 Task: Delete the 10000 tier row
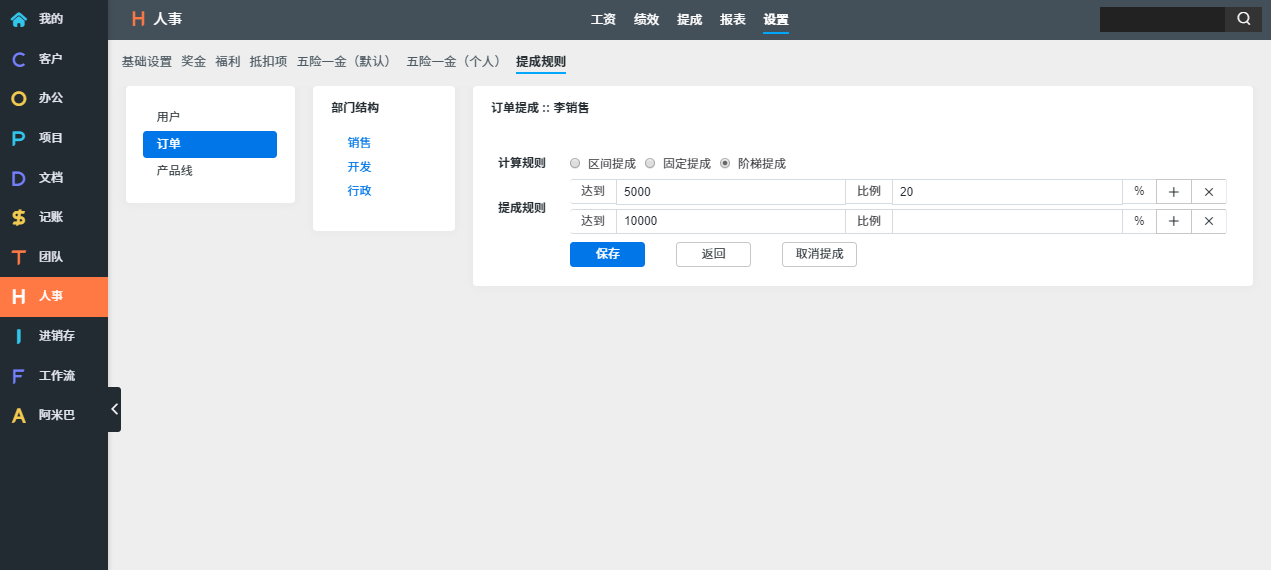tap(1208, 222)
